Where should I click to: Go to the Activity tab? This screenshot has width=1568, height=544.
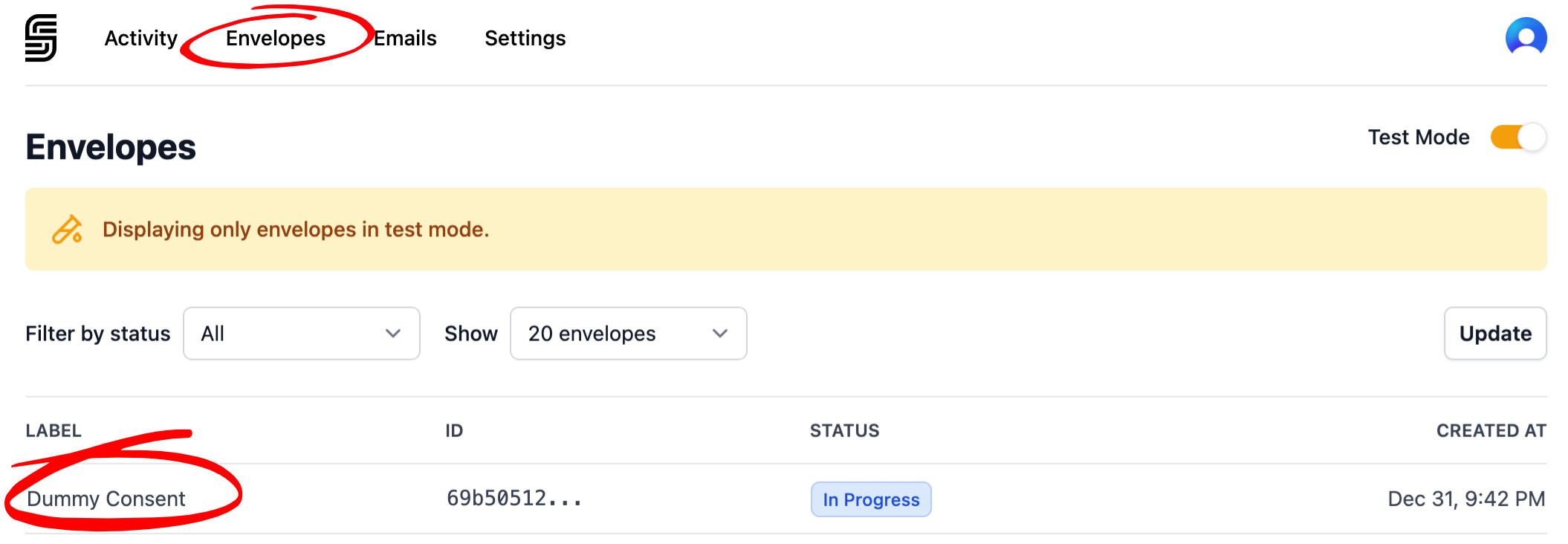pyautogui.click(x=140, y=38)
